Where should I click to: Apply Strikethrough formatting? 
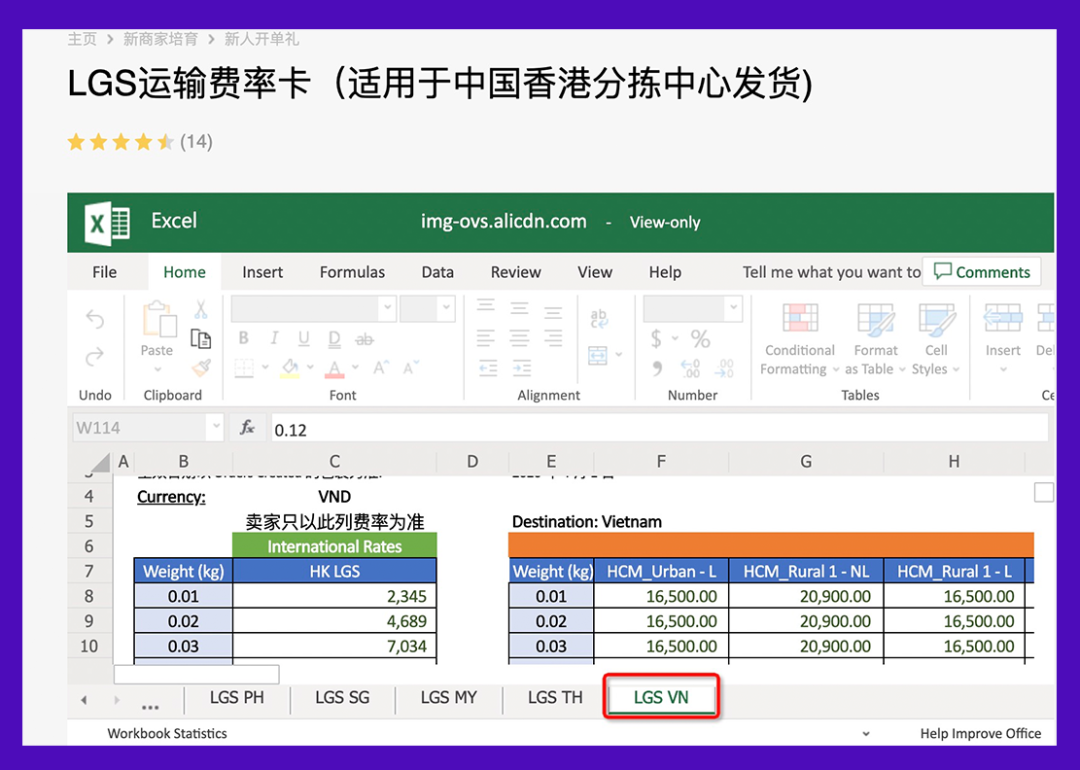(x=364, y=339)
